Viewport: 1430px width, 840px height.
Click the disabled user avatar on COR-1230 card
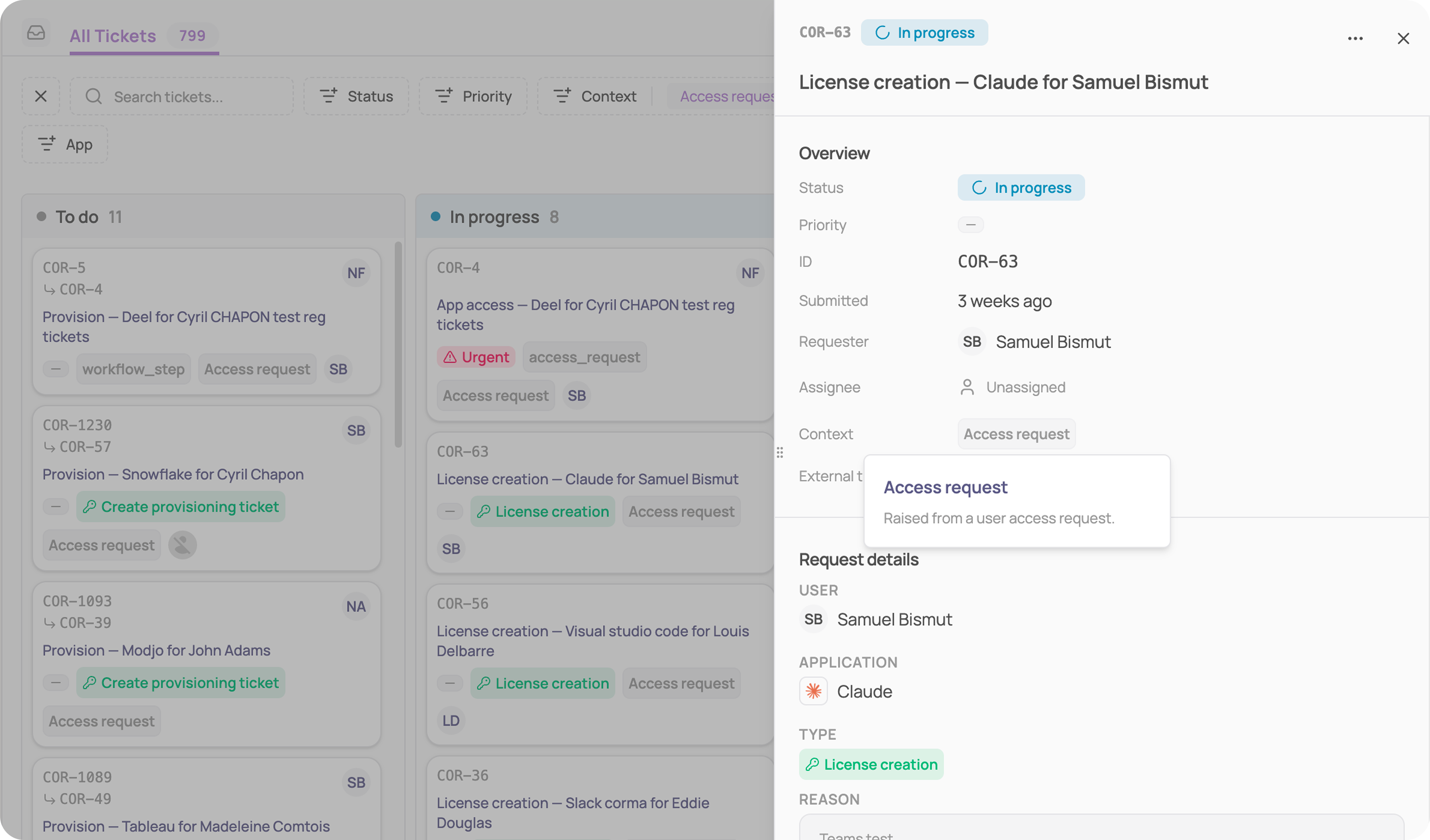pyautogui.click(x=183, y=545)
